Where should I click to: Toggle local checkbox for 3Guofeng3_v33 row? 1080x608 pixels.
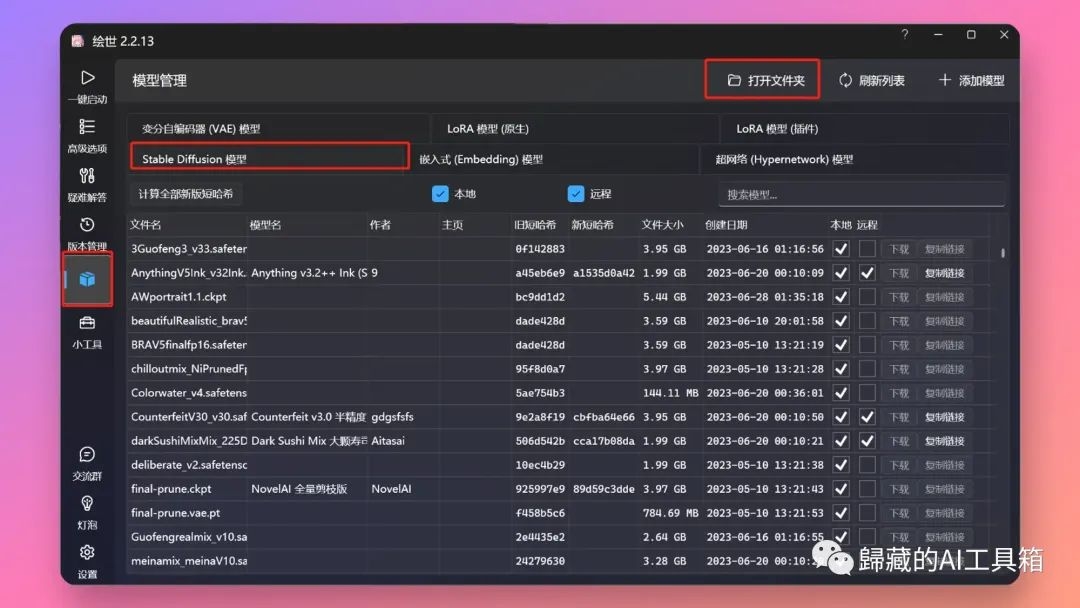840,249
